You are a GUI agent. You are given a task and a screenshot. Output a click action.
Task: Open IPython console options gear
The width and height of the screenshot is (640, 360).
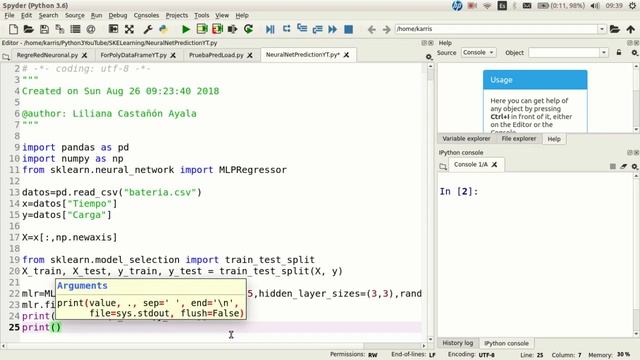634,166
